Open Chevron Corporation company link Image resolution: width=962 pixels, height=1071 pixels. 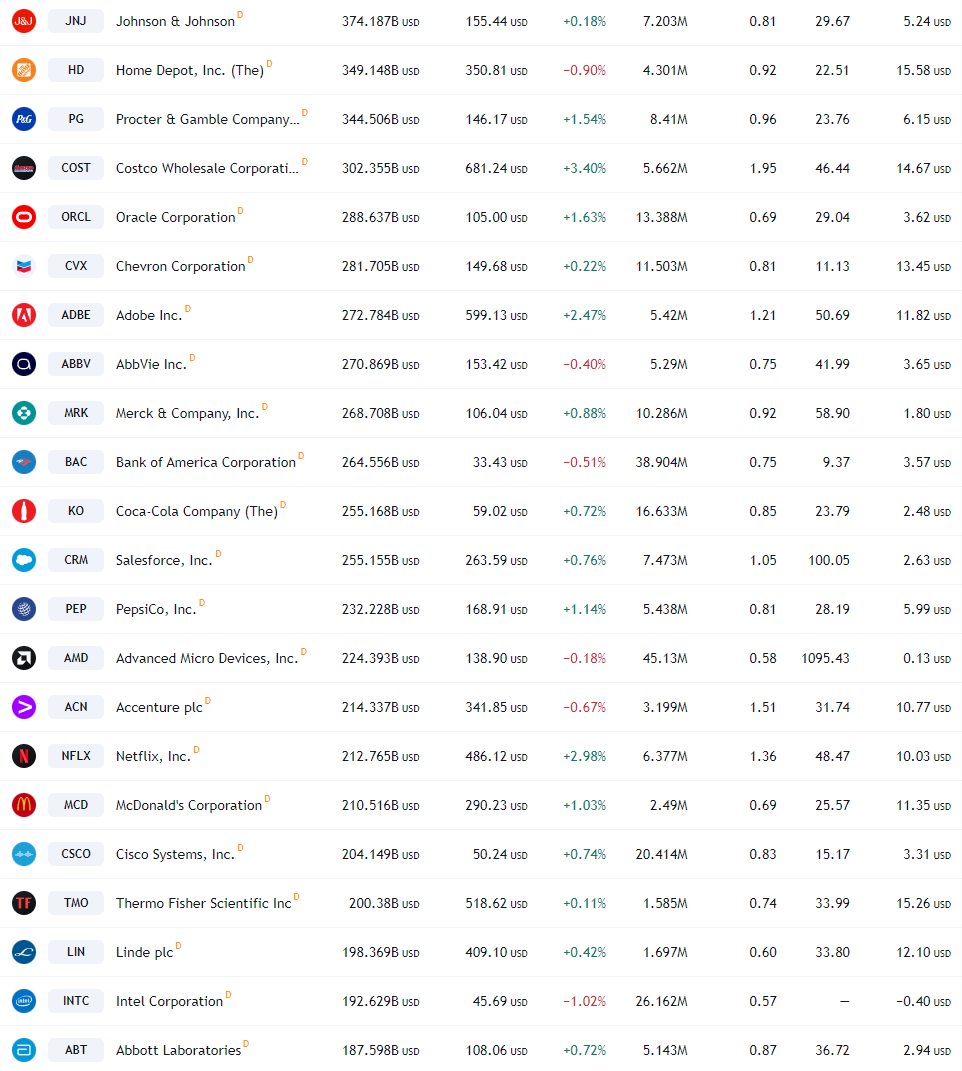pyautogui.click(x=180, y=266)
